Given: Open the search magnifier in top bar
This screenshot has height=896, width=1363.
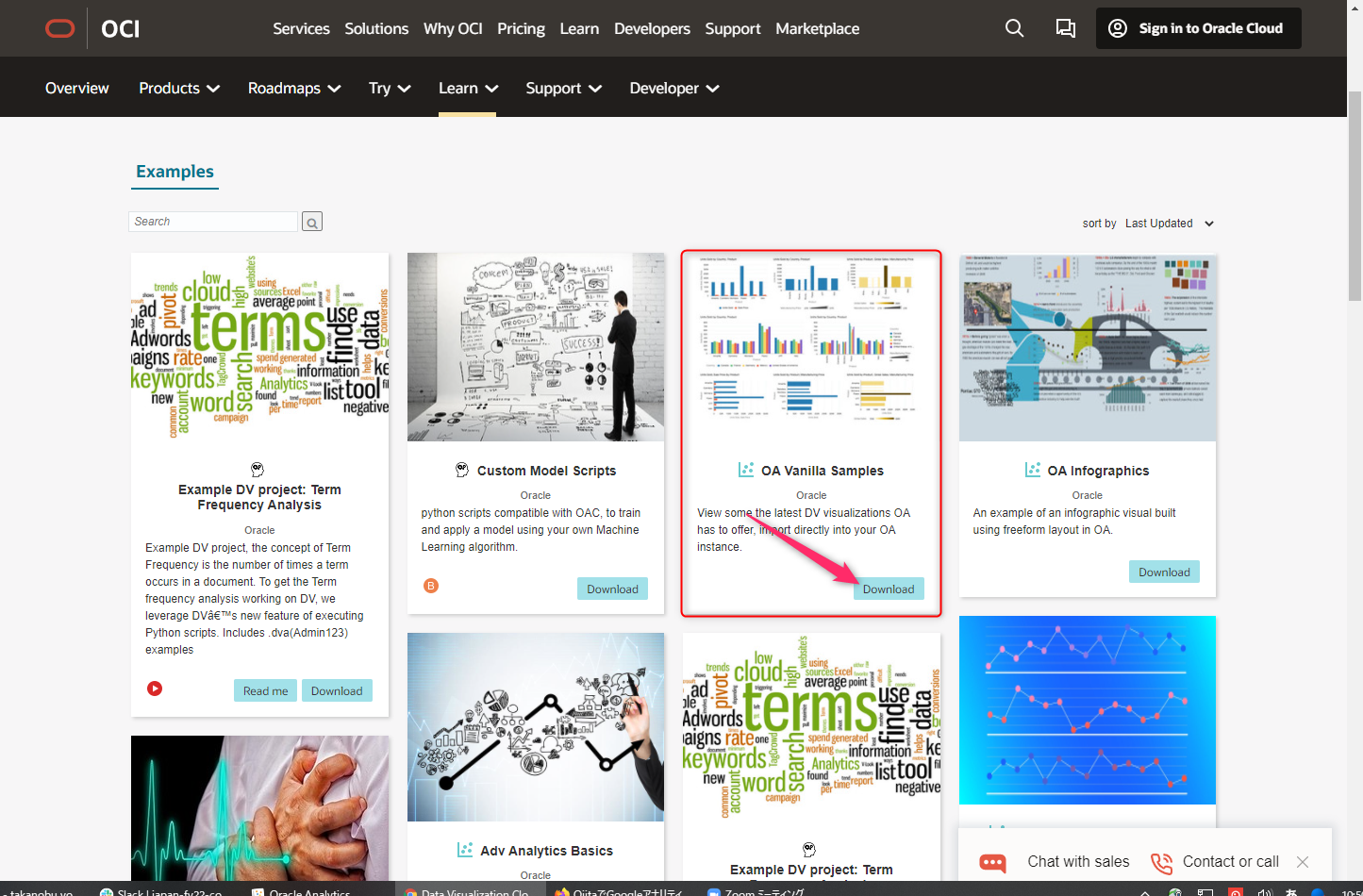Looking at the screenshot, I should pos(1014,28).
